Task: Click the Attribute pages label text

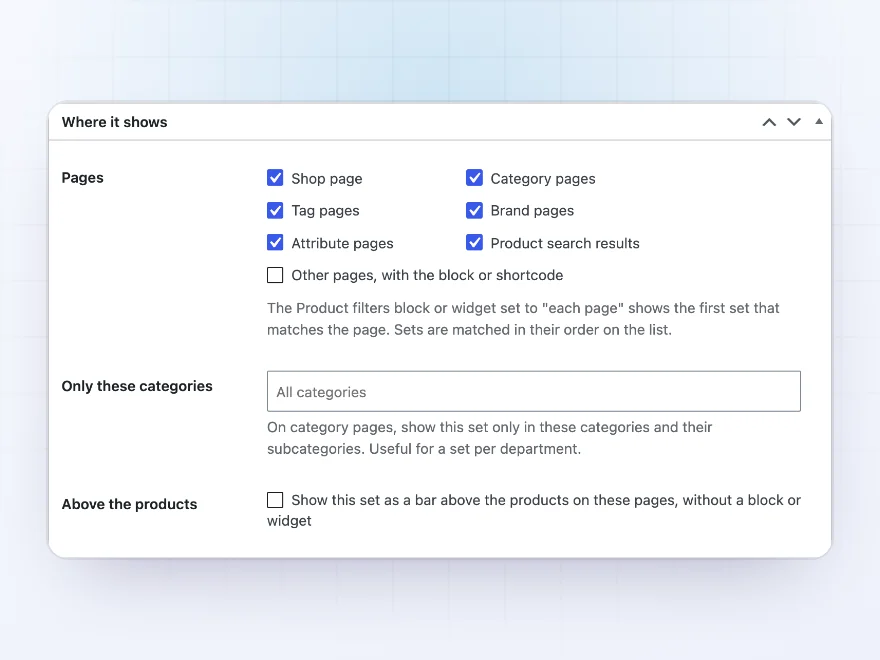Action: (x=342, y=244)
